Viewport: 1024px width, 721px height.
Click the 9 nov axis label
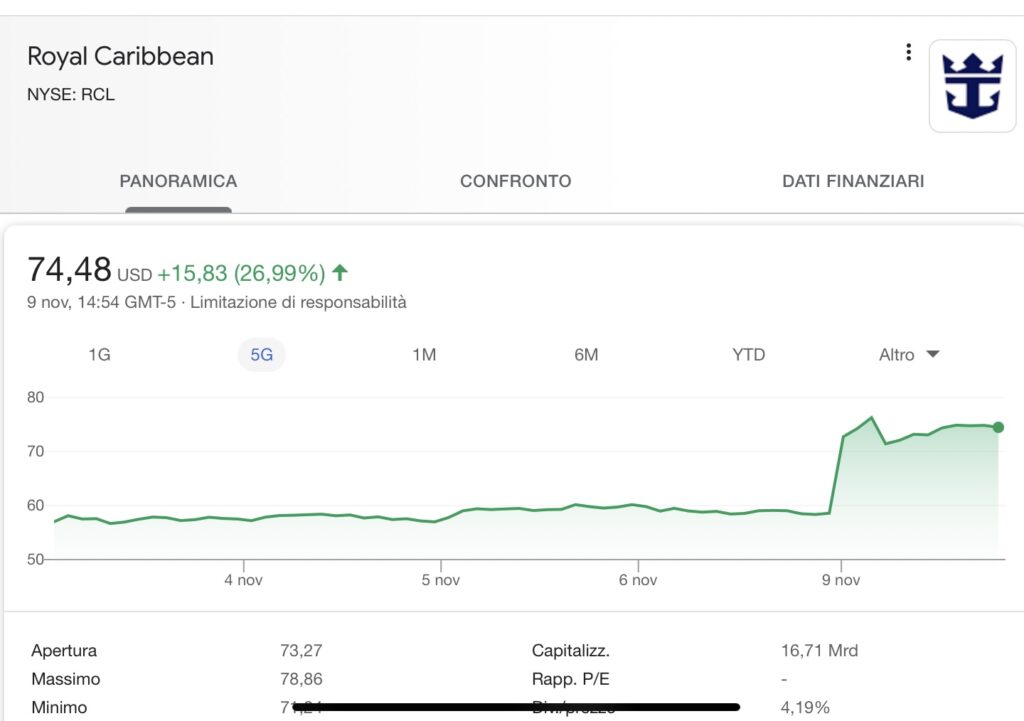841,580
